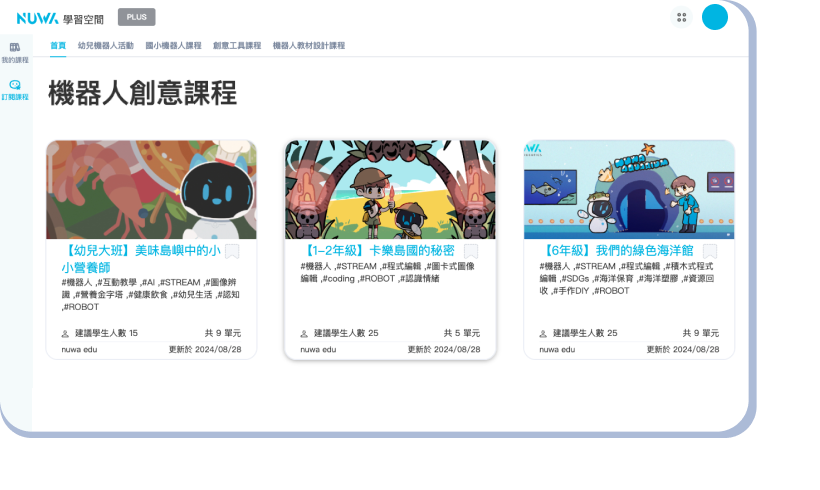The height and width of the screenshot is (490, 820).
Task: Click the 6年級 card's 建議學生人數 25 text
Action: [x=585, y=333]
